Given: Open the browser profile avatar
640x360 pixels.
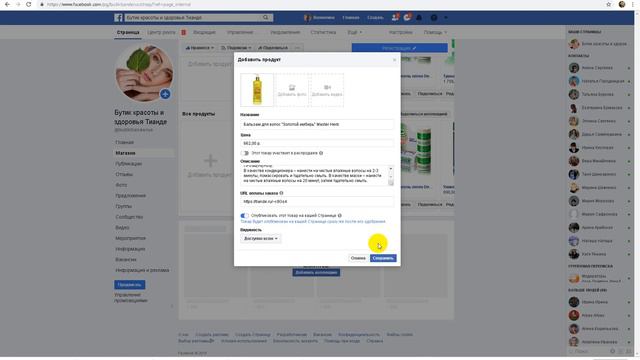Looking at the screenshot, I should pos(622,4).
